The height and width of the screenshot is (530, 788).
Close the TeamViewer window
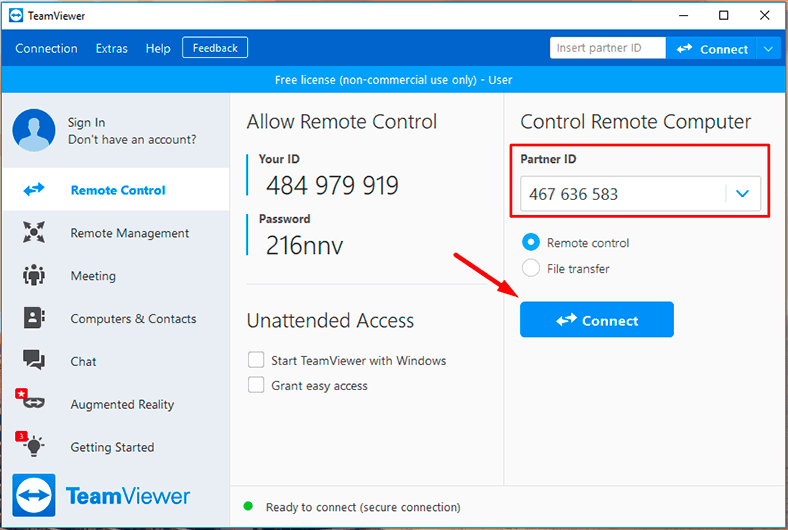click(764, 16)
